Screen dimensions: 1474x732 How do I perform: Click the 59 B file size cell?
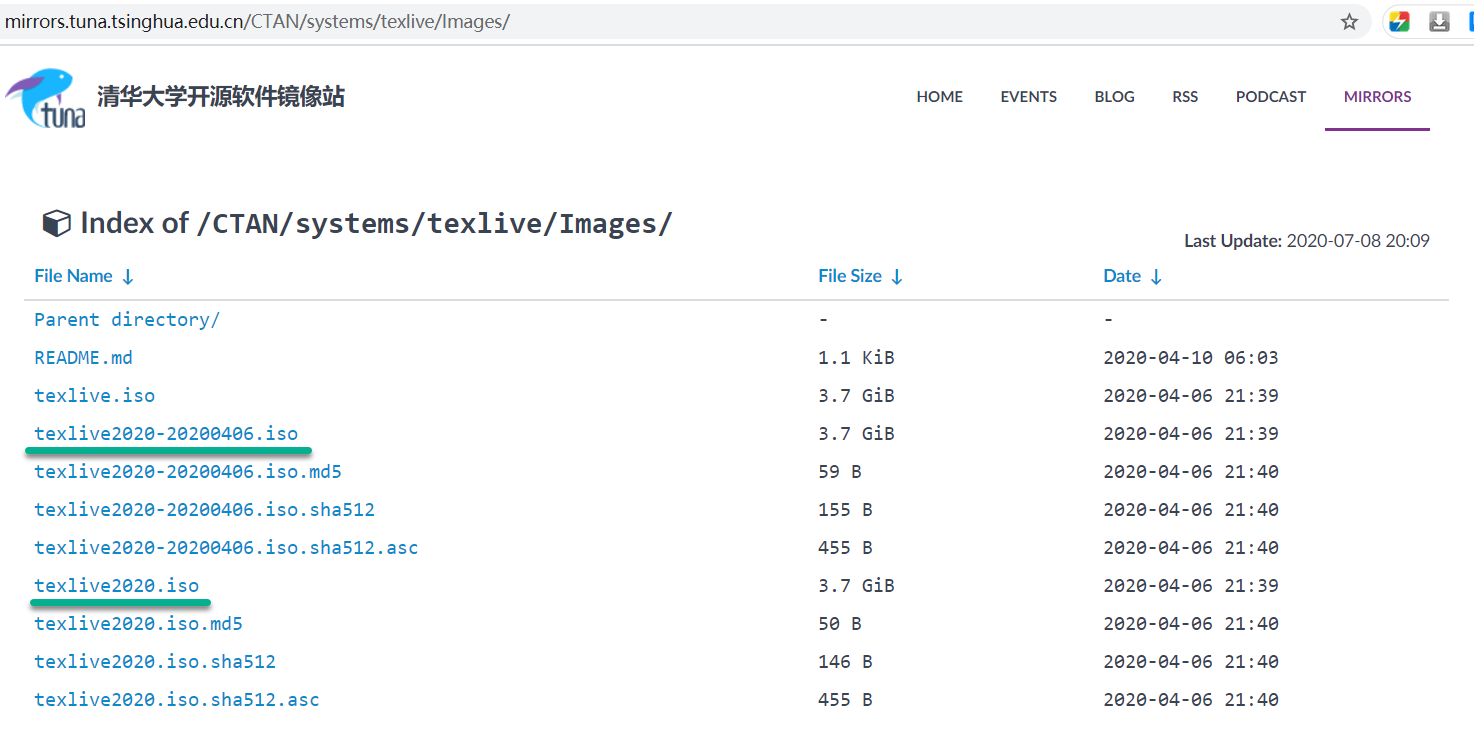[x=840, y=472]
